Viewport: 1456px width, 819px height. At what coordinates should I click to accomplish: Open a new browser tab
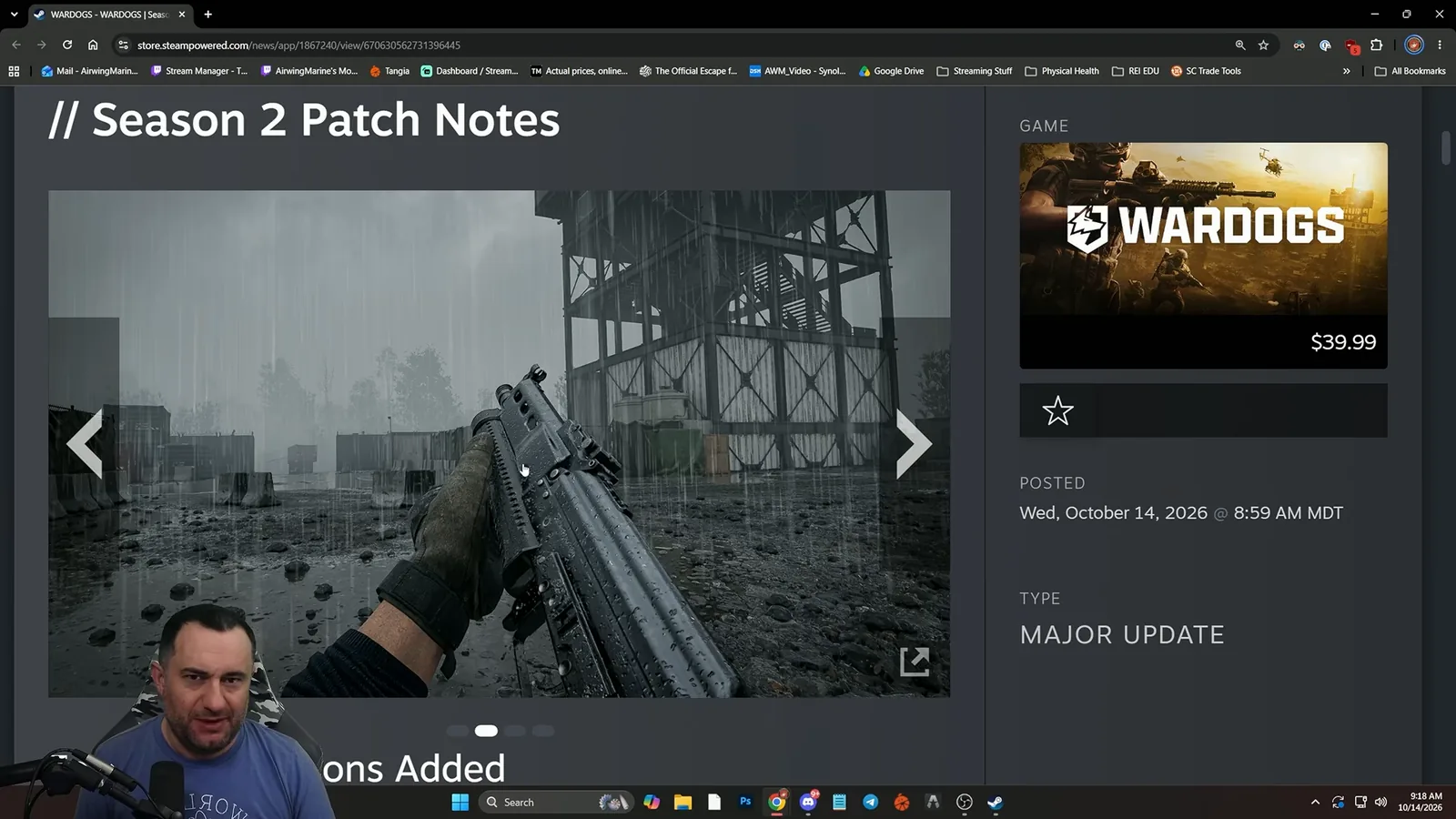click(207, 15)
